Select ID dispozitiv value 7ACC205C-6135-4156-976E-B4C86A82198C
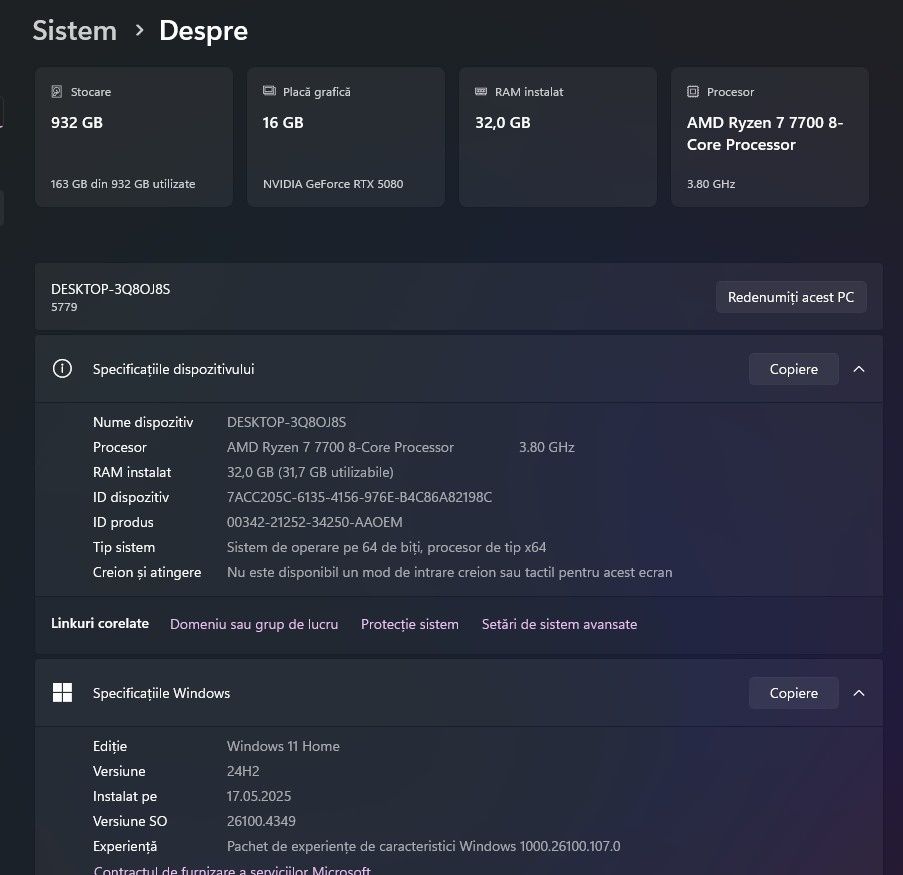Image resolution: width=903 pixels, height=875 pixels. tap(359, 497)
